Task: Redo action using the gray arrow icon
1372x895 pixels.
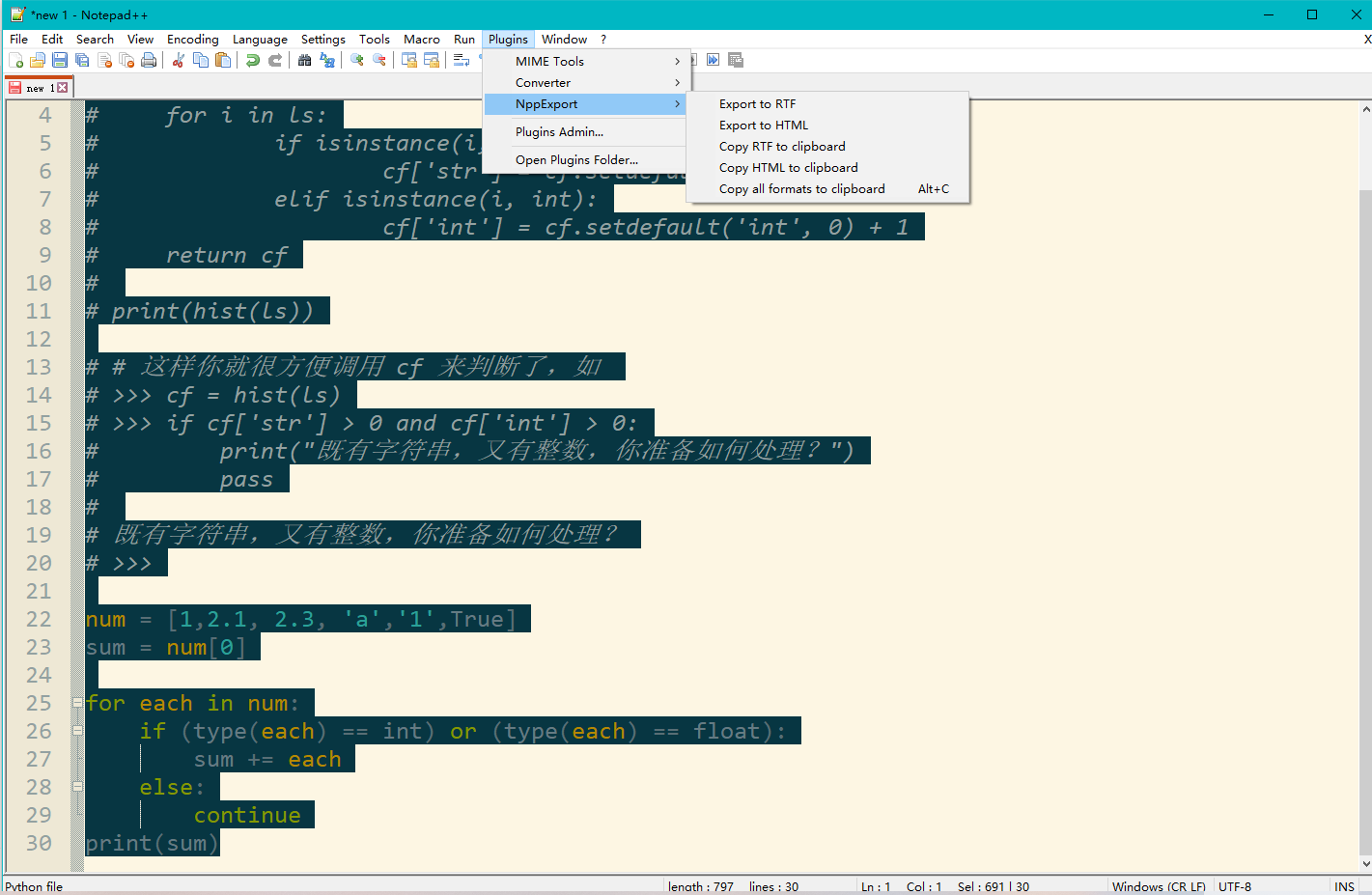Action: (275, 60)
